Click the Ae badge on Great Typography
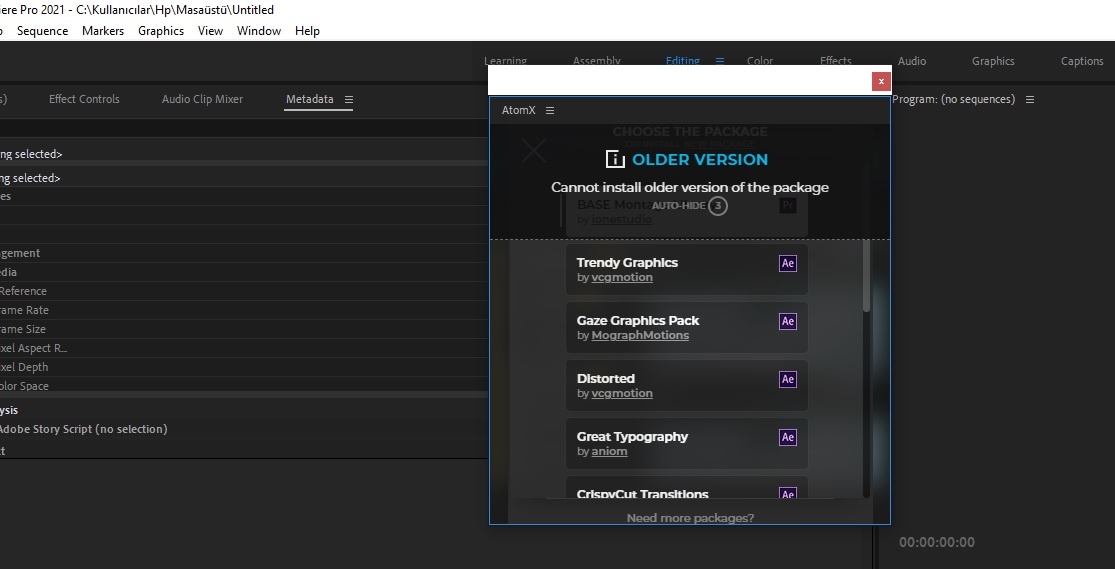 (x=788, y=438)
